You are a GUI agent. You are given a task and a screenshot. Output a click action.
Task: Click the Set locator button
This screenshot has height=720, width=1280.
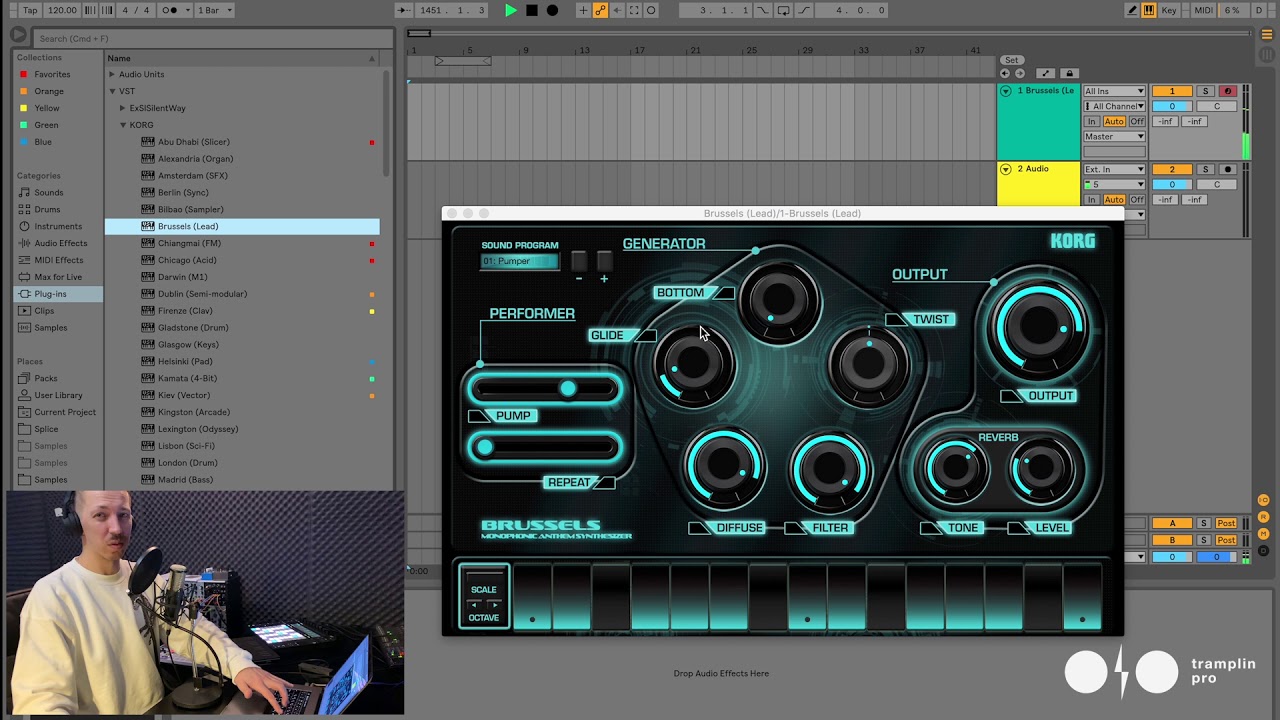1012,60
